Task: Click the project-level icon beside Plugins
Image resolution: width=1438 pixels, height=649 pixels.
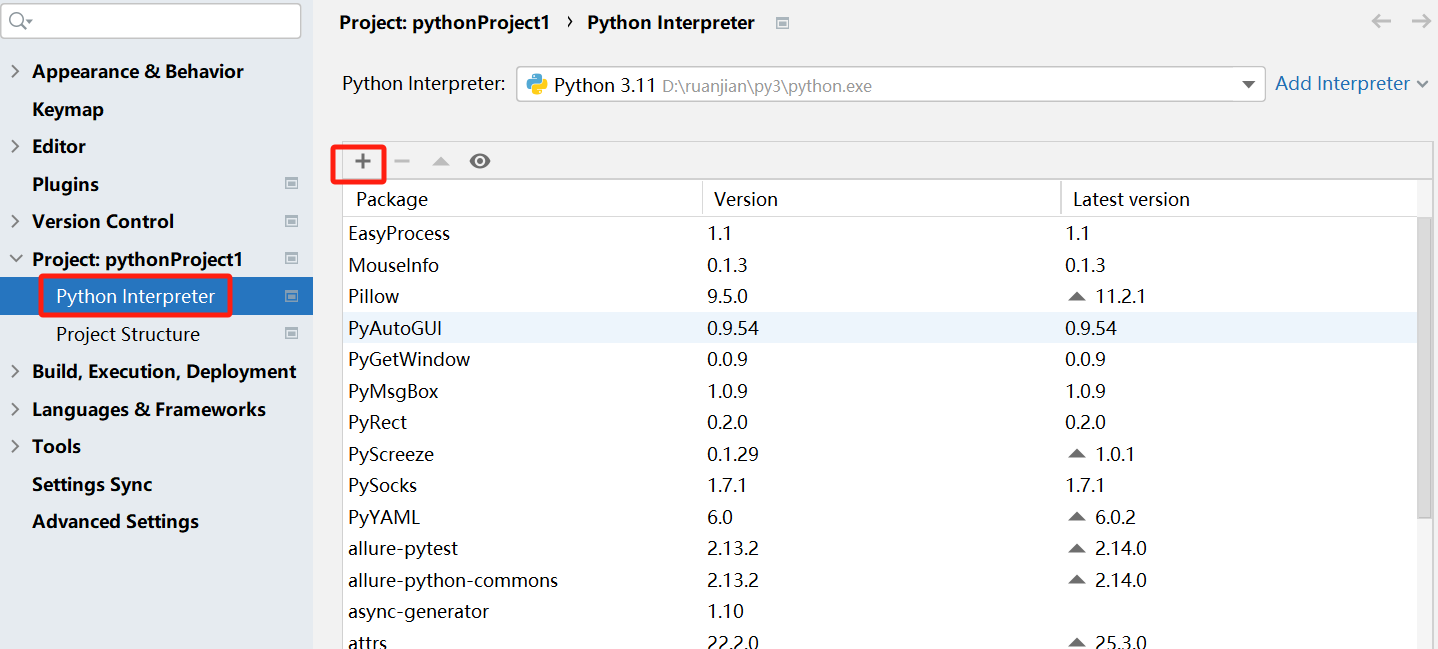Action: coord(291,184)
